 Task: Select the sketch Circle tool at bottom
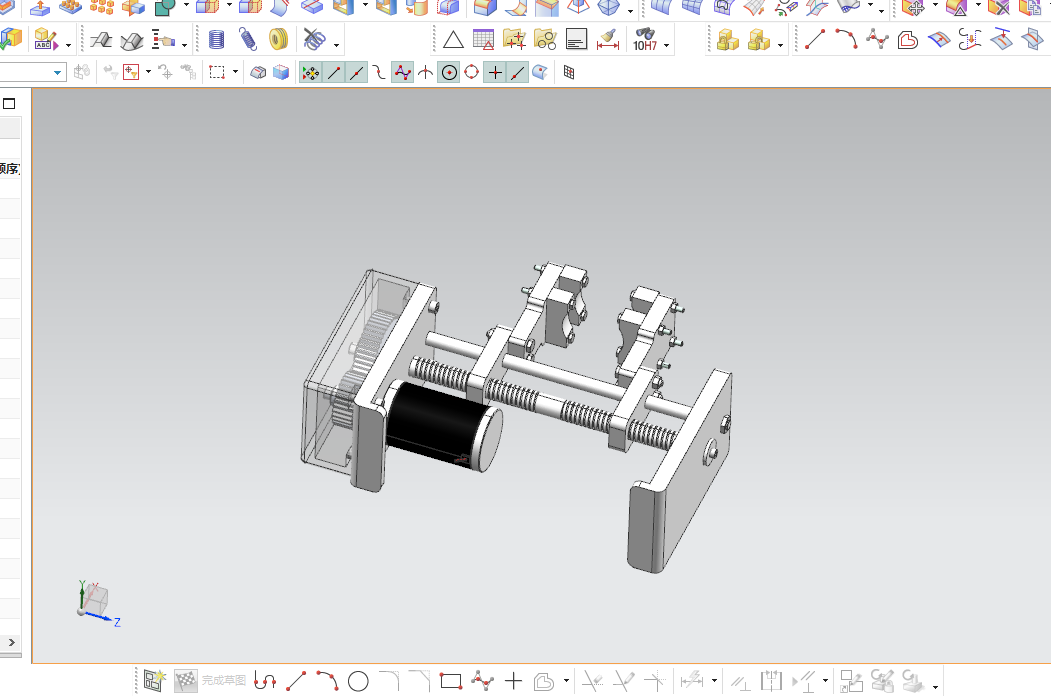(358, 682)
